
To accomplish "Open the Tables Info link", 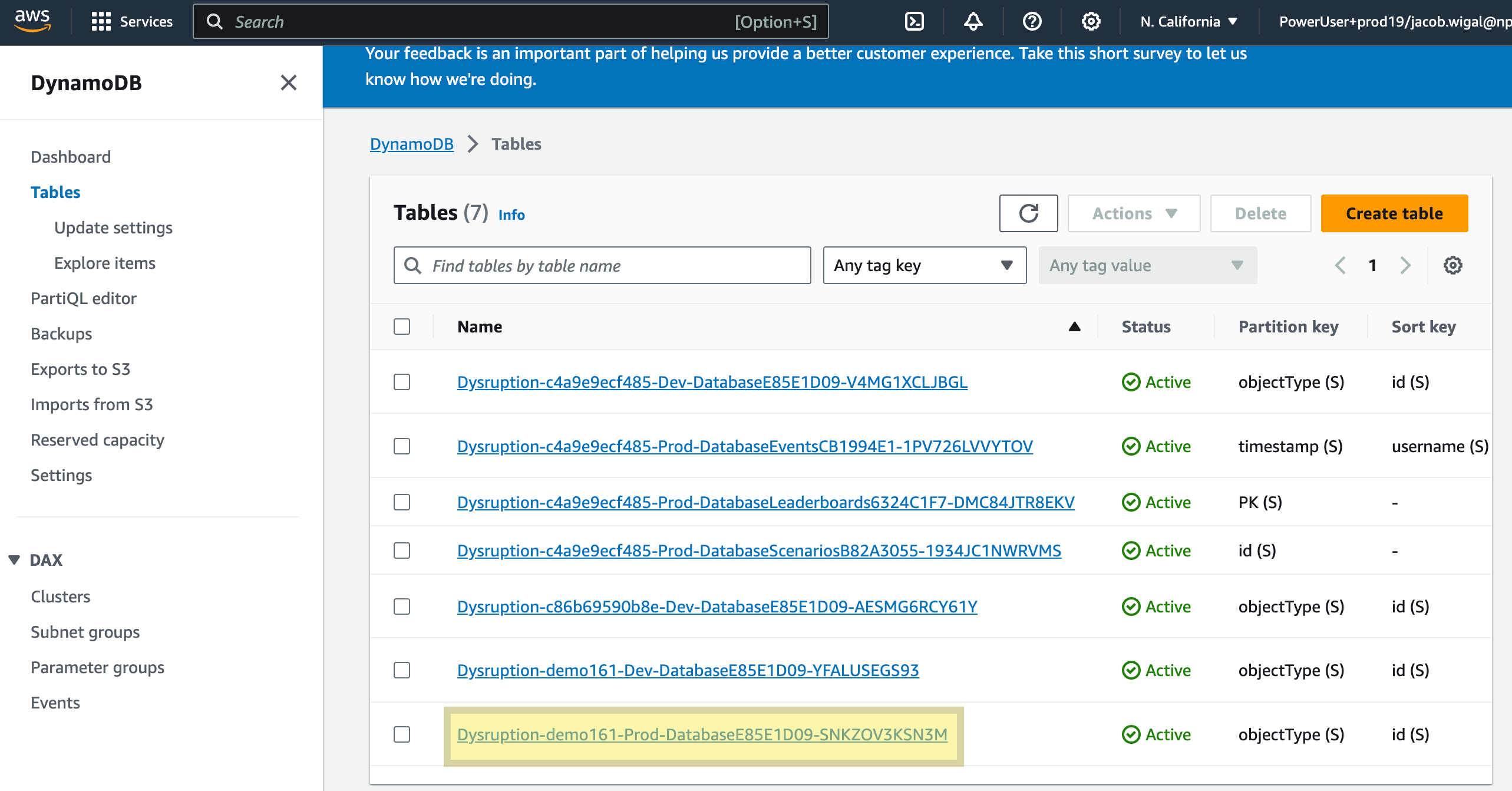I will (511, 215).
